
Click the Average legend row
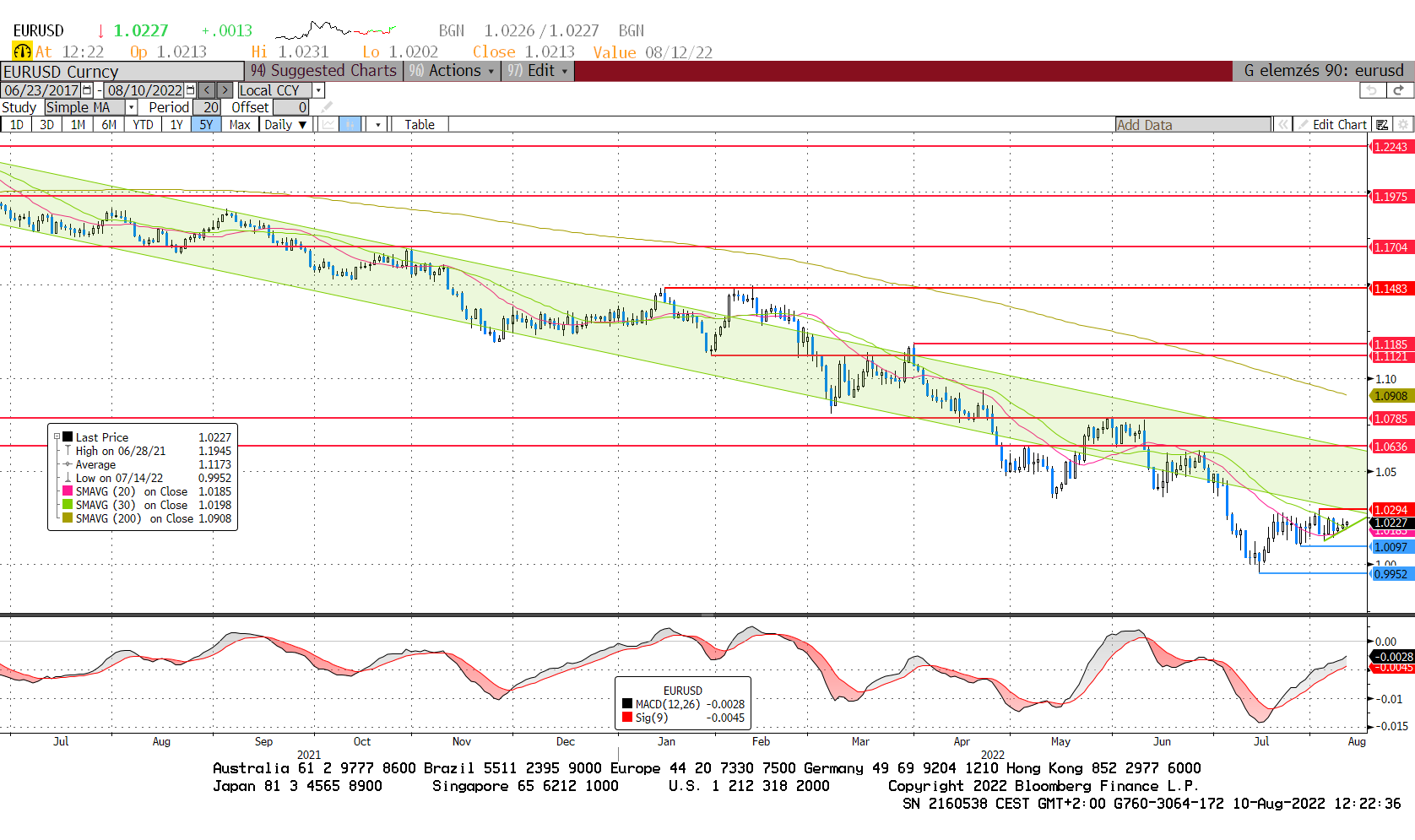click(147, 464)
